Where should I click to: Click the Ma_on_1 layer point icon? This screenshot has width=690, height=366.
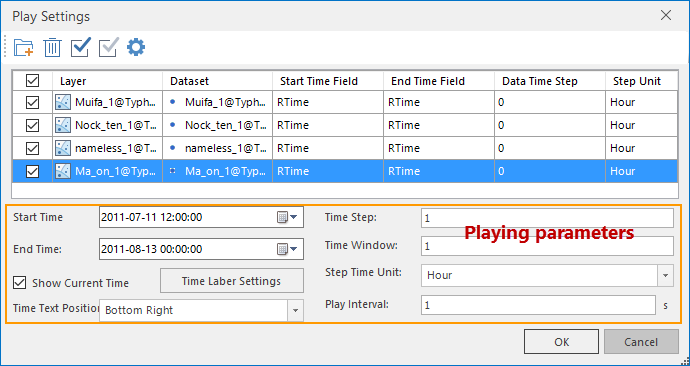(x=63, y=171)
